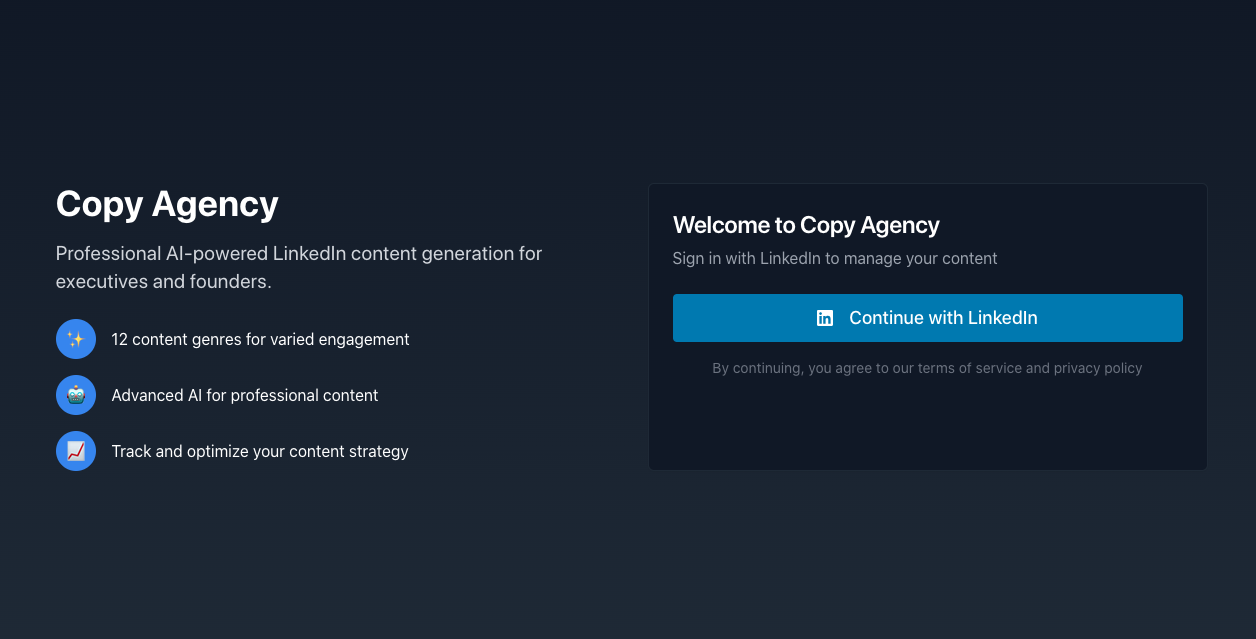Click the tagline under Copy Agency
The height and width of the screenshot is (639, 1256).
tap(298, 267)
